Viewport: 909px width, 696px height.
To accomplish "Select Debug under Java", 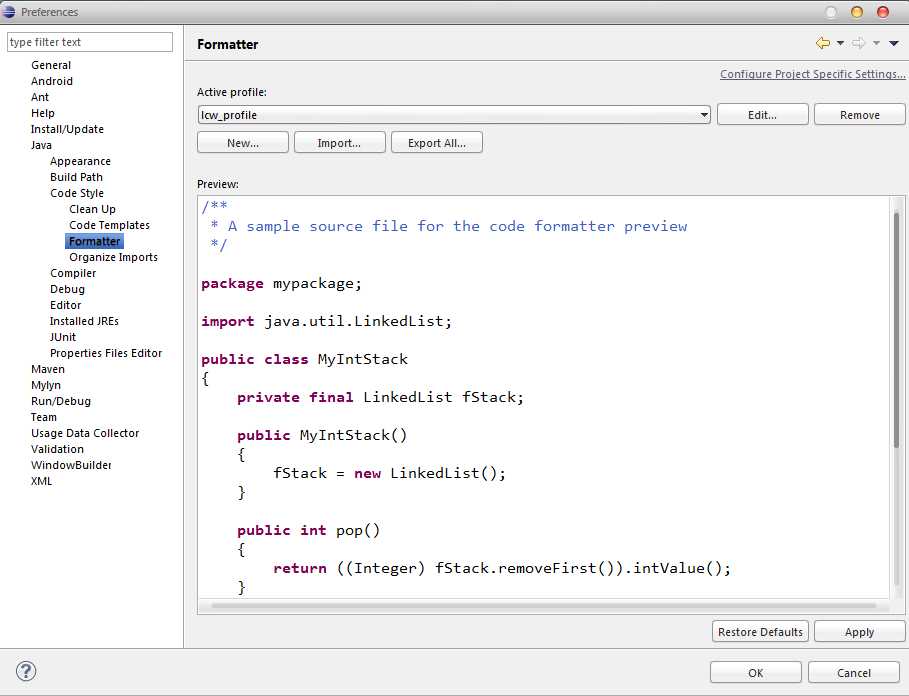I will 67,289.
